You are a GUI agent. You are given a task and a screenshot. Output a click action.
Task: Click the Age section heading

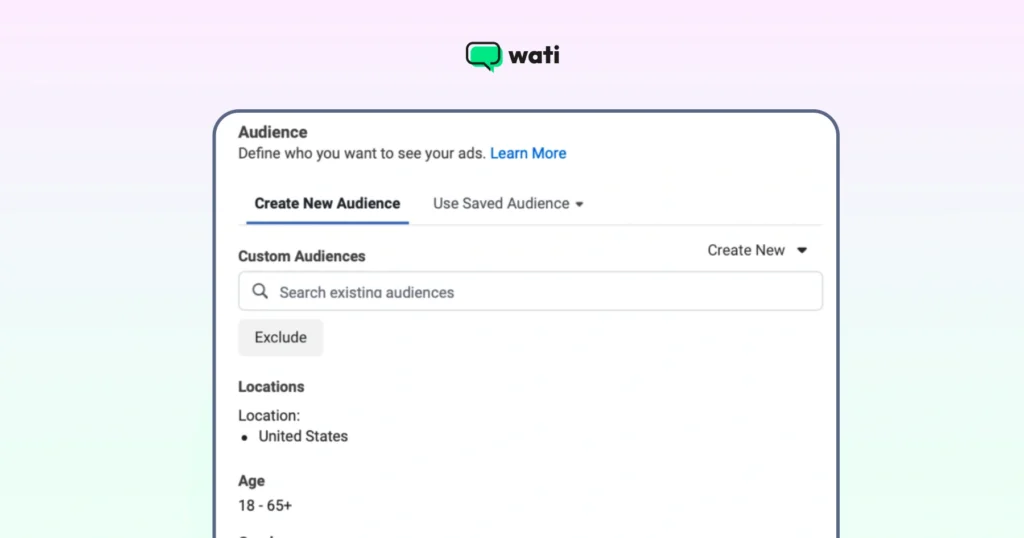(x=251, y=480)
